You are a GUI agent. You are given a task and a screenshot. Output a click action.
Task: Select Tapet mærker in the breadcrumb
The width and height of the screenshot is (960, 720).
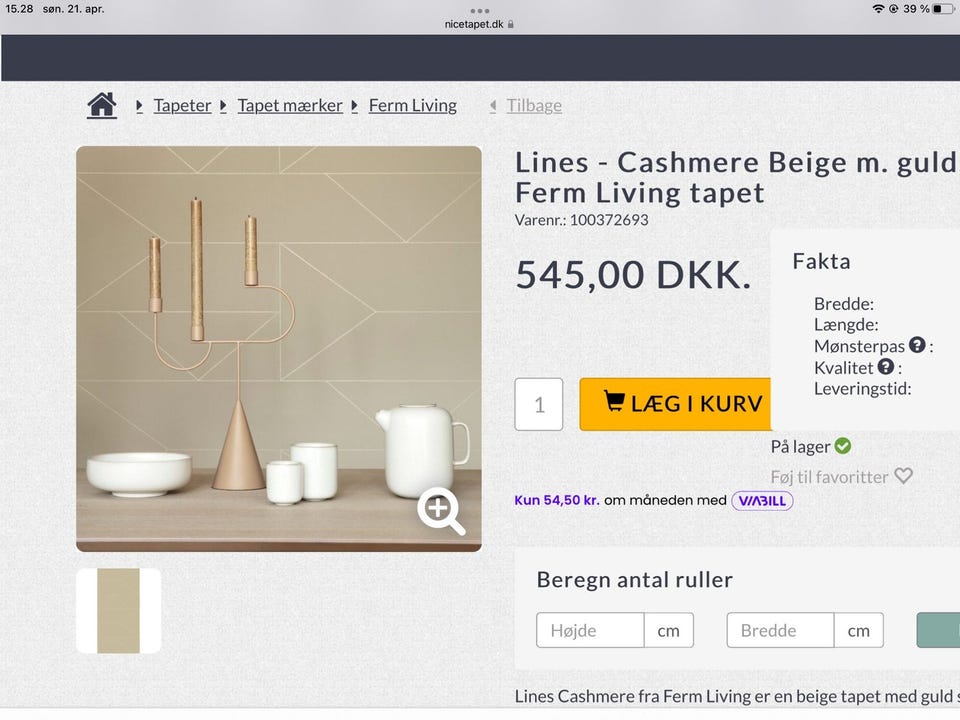point(290,105)
